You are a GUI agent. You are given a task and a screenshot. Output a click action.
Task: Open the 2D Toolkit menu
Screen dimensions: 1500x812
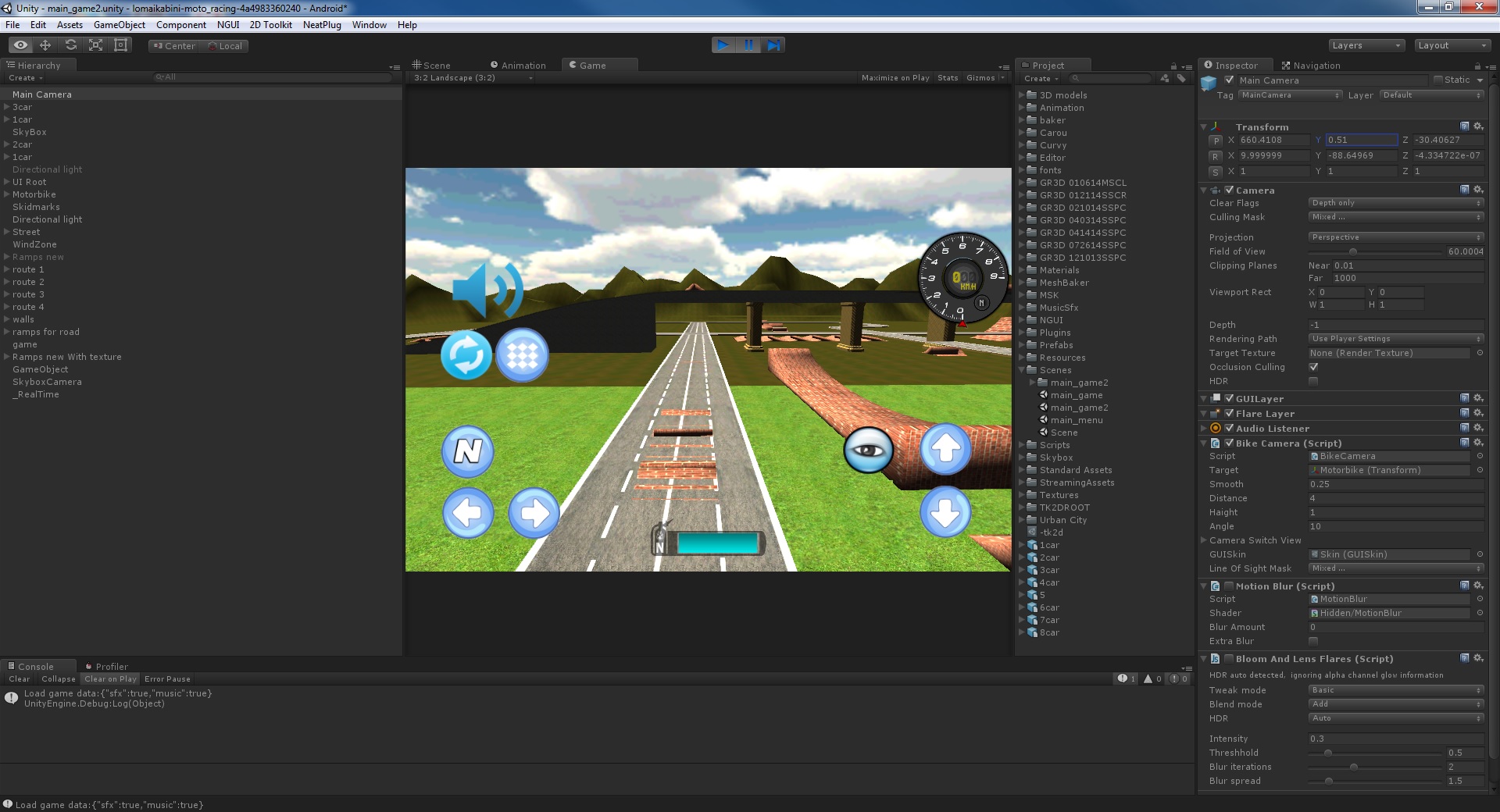pyautogui.click(x=270, y=25)
